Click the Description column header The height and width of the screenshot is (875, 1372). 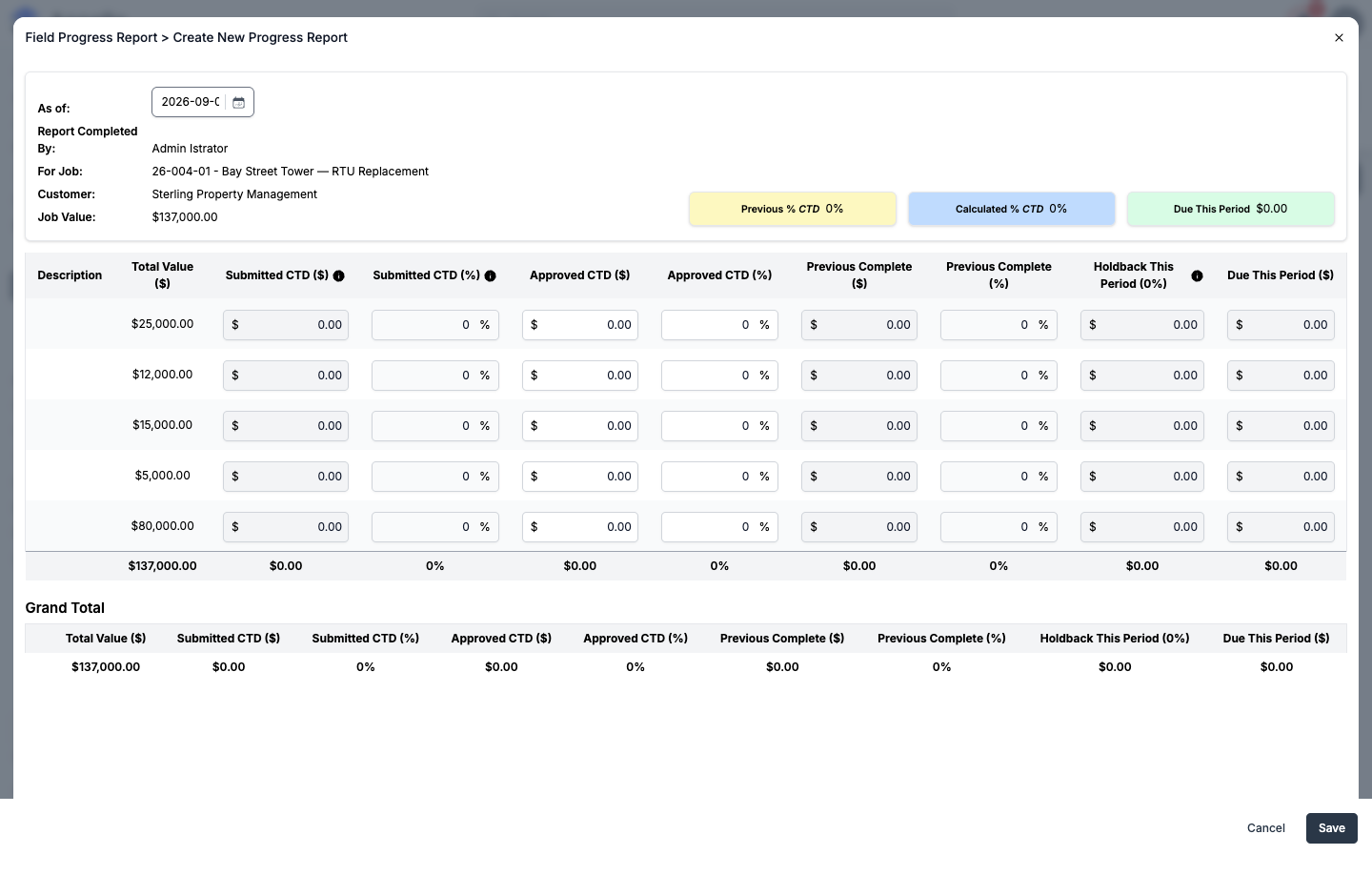[x=70, y=275]
